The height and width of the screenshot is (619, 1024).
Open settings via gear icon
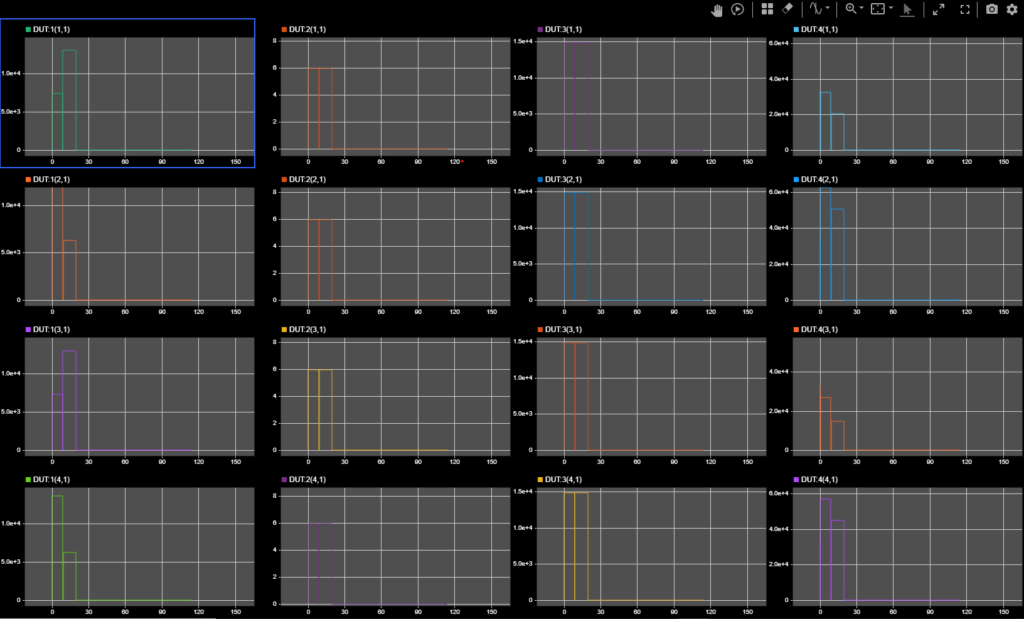pos(1011,9)
